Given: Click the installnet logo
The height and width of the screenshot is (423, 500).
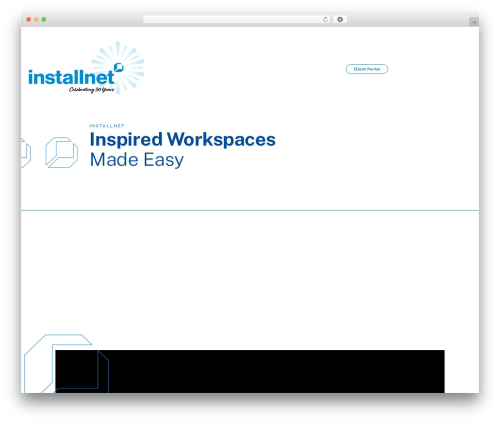Looking at the screenshot, I should (x=86, y=68).
